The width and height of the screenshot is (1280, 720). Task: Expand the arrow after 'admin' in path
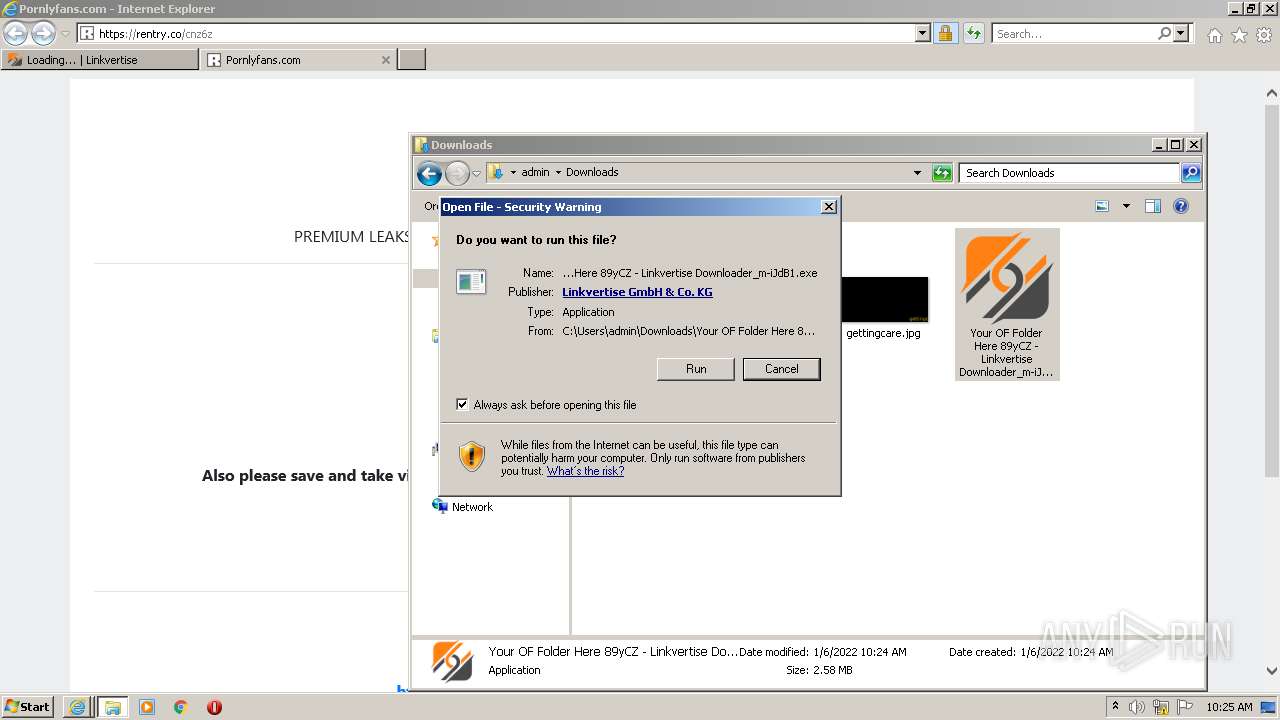click(x=558, y=172)
